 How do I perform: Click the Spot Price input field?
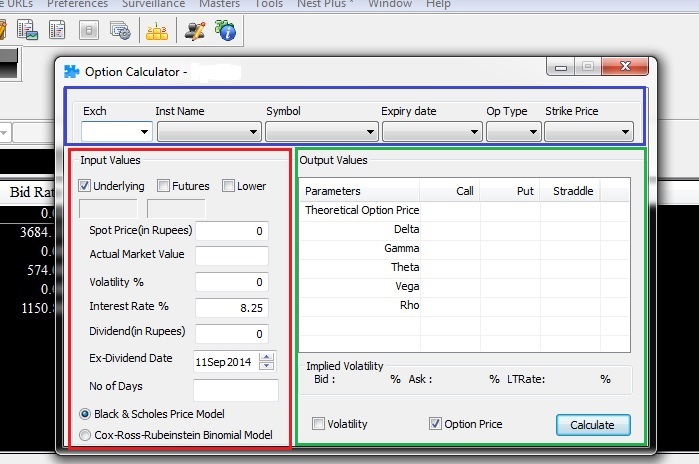pos(232,231)
